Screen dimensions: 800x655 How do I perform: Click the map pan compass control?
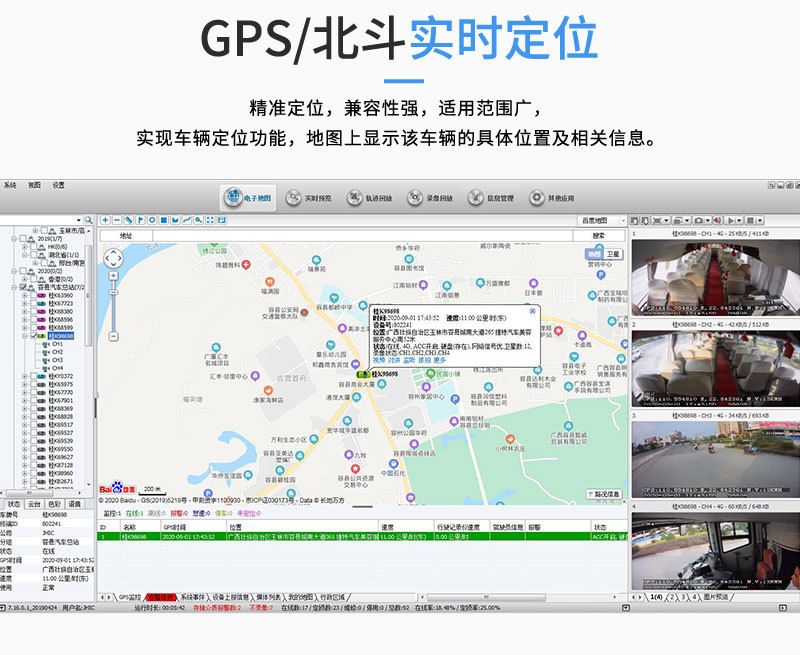point(113,259)
